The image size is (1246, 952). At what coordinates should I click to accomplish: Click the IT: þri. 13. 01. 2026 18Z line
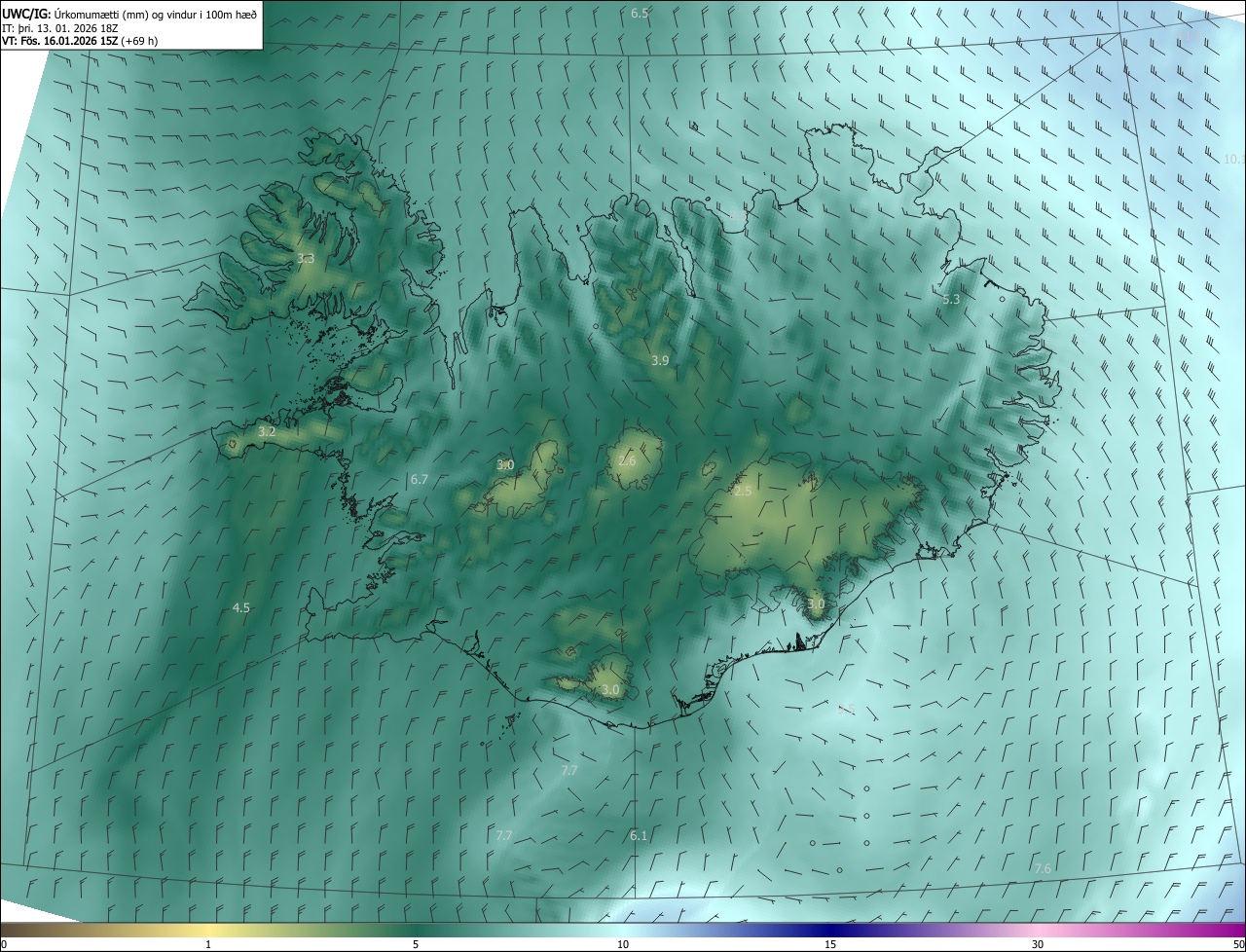pyautogui.click(x=60, y=28)
